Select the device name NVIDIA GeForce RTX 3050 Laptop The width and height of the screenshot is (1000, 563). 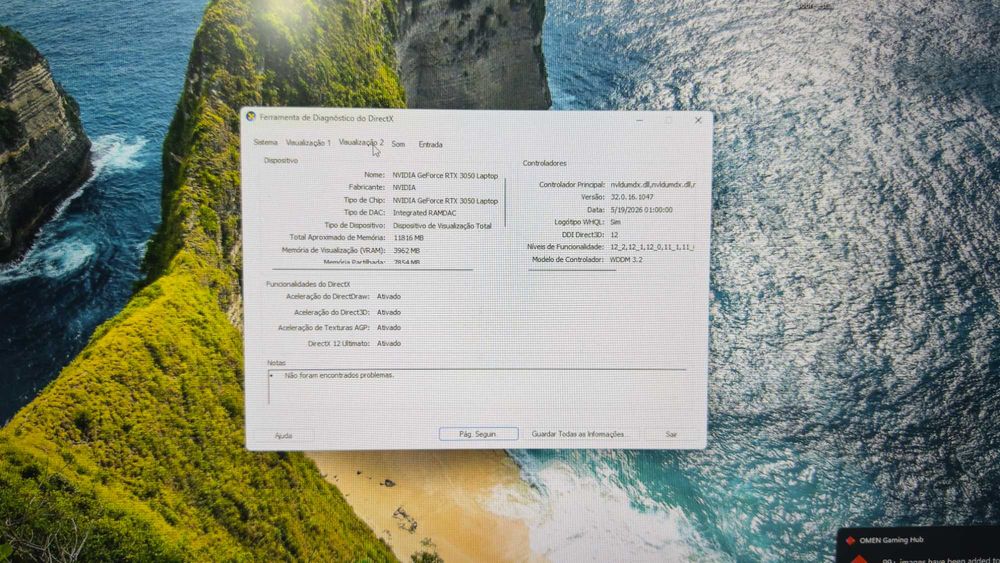[445, 175]
